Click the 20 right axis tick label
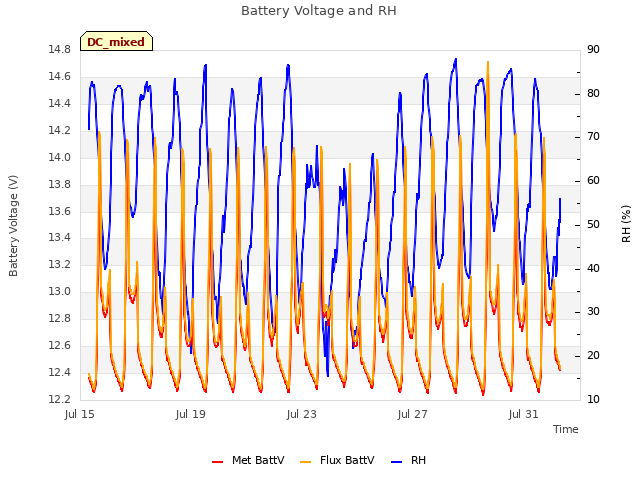 593,356
